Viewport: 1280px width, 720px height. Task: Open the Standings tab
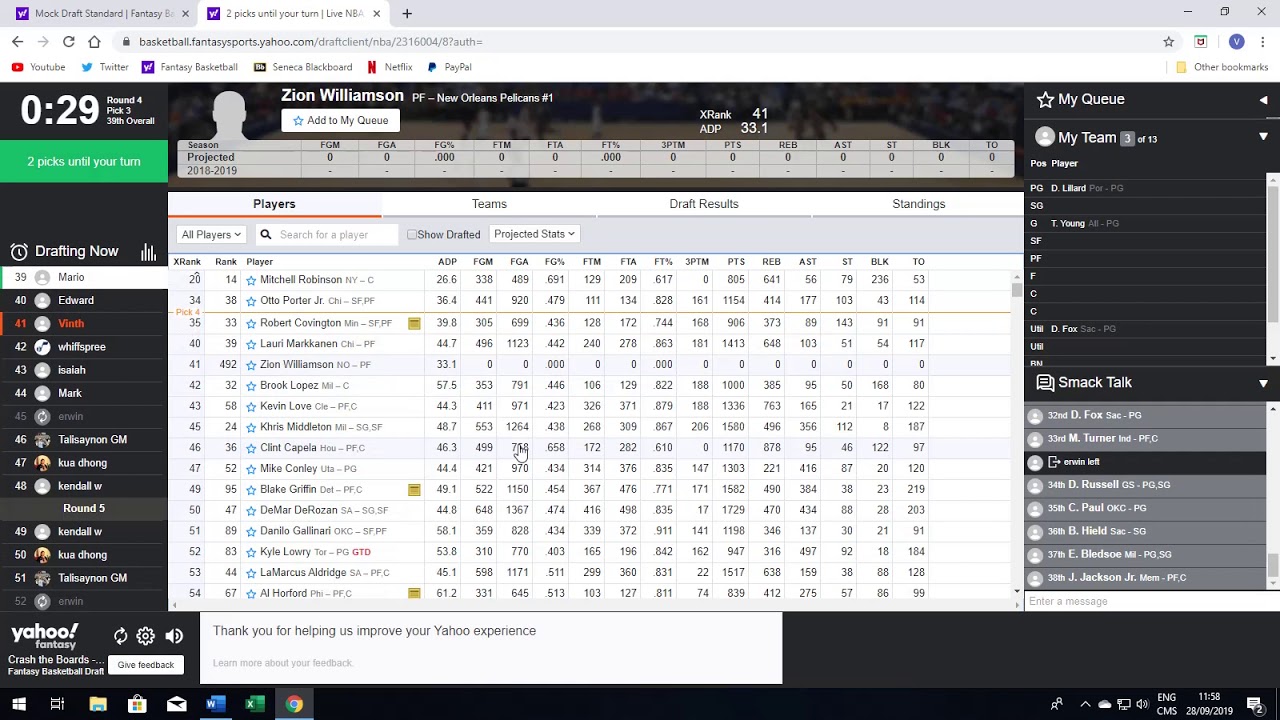pos(918,204)
